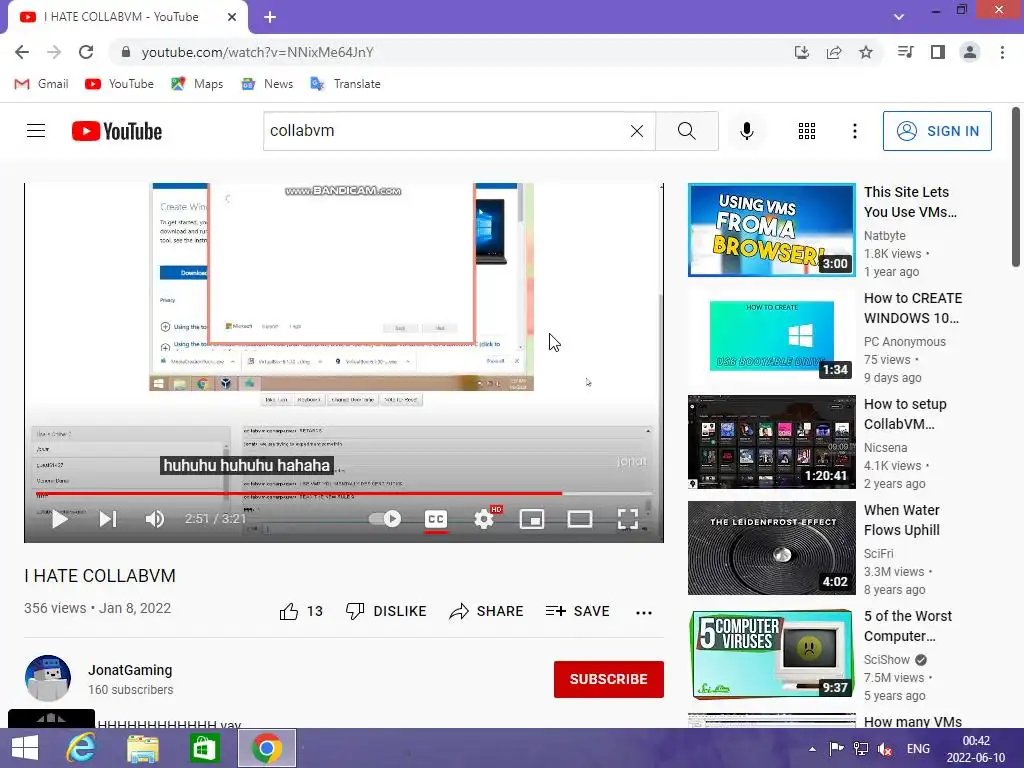This screenshot has width=1024, height=768.
Task: Open When Water Flows Uphill video title
Action: pos(902,520)
